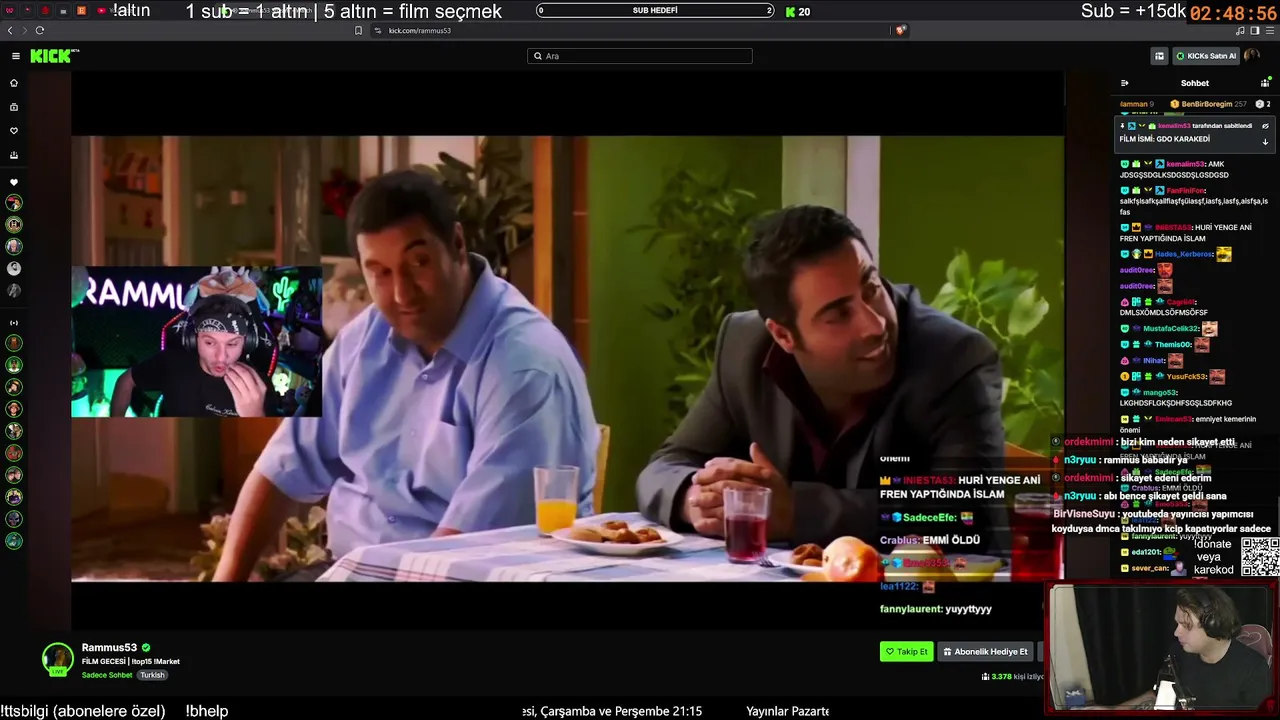
Task: Switch to the orange 'E' browser tab
Action: pyautogui.click(x=81, y=11)
